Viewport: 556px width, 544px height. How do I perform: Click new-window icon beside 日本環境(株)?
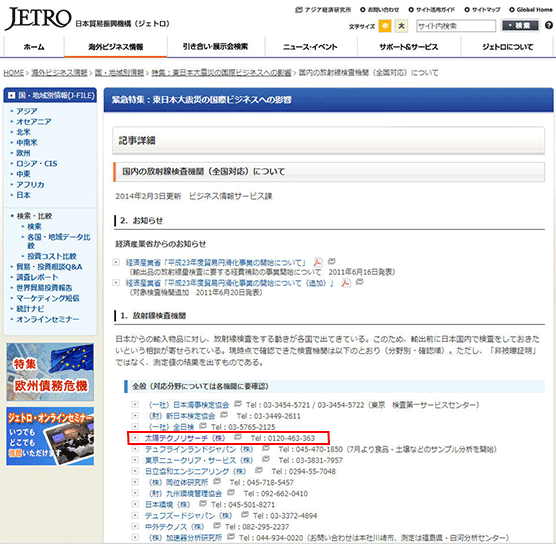point(203,504)
